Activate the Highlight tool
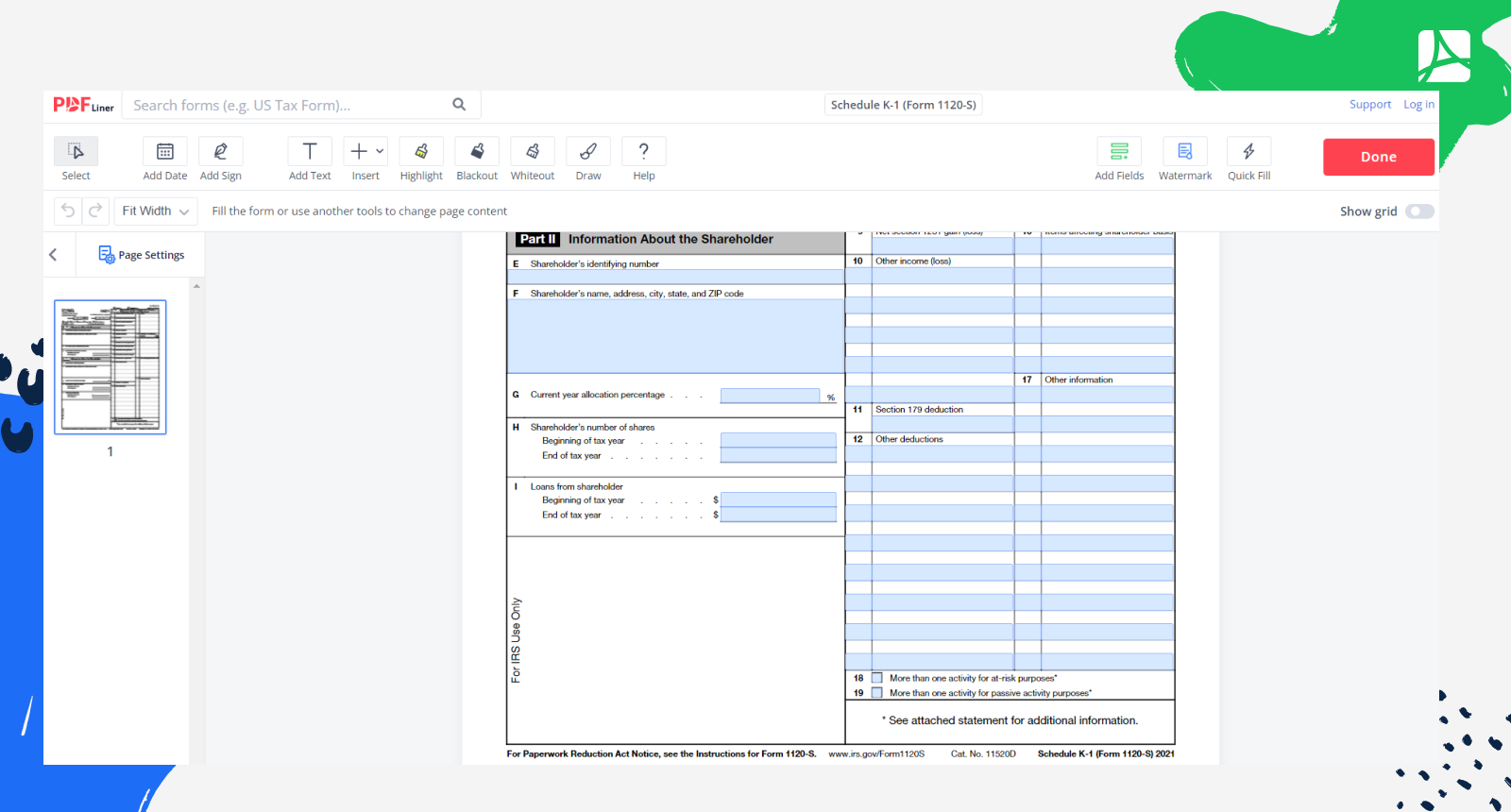The image size is (1511, 812). point(421,152)
